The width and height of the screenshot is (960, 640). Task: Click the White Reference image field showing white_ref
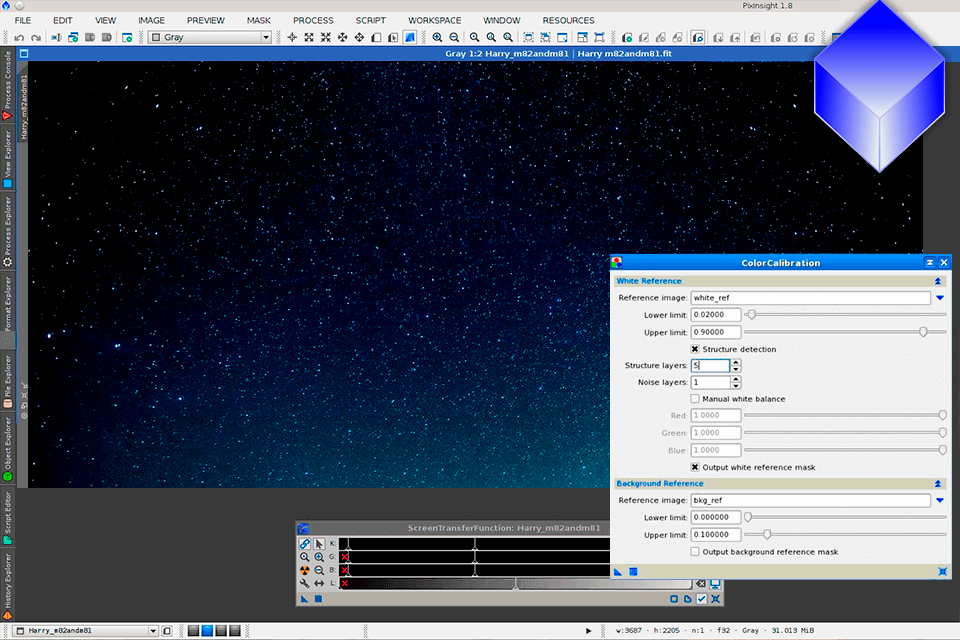click(x=811, y=298)
